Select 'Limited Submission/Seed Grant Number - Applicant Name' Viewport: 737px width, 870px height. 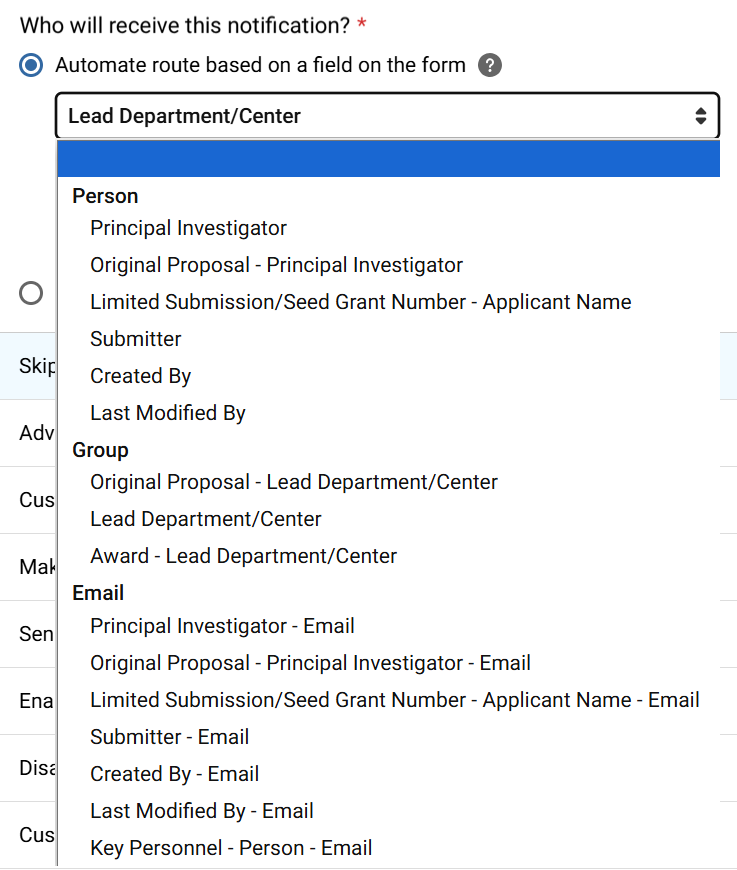[x=361, y=302]
